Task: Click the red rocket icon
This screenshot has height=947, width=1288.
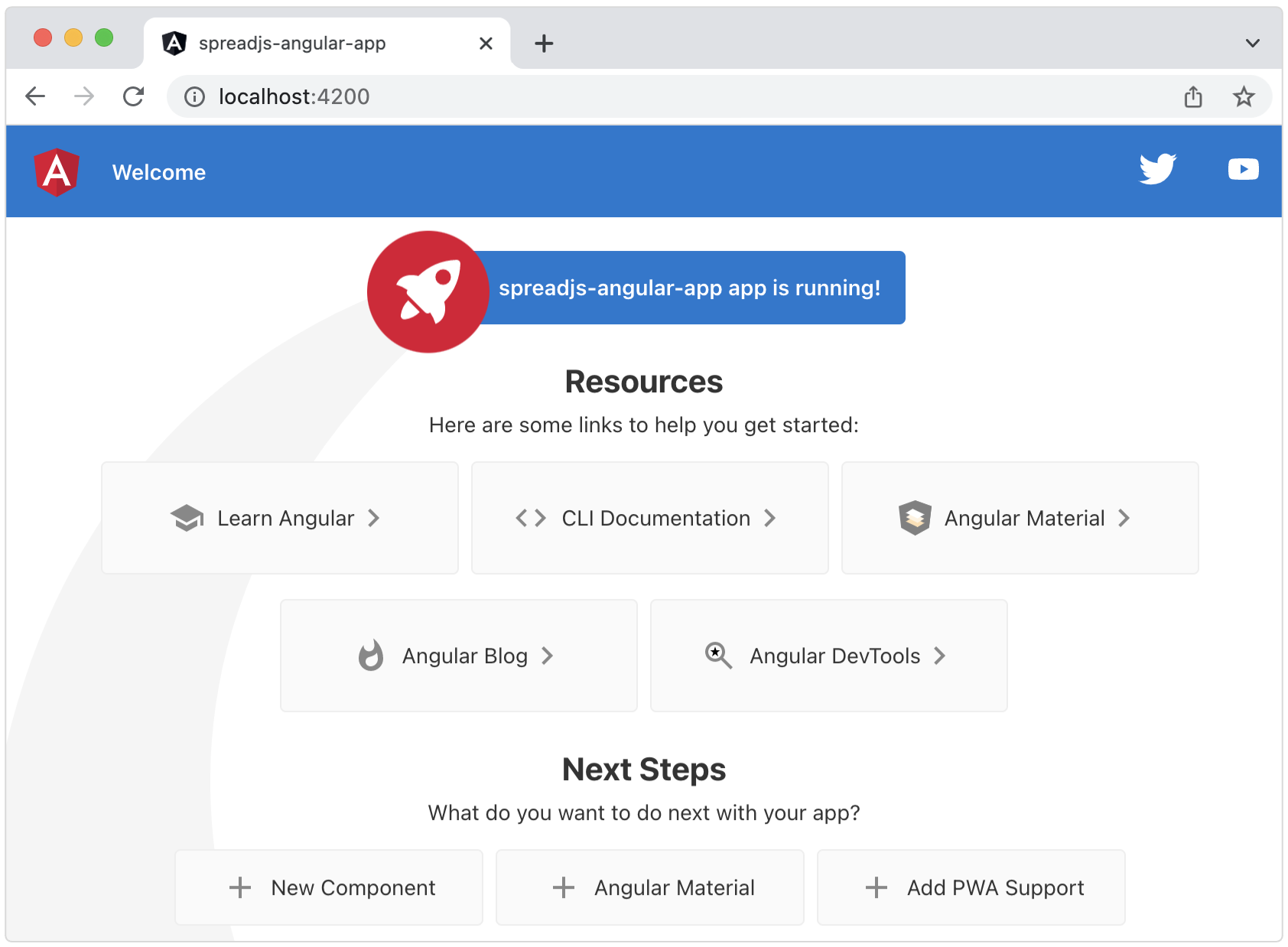Action: (x=428, y=292)
